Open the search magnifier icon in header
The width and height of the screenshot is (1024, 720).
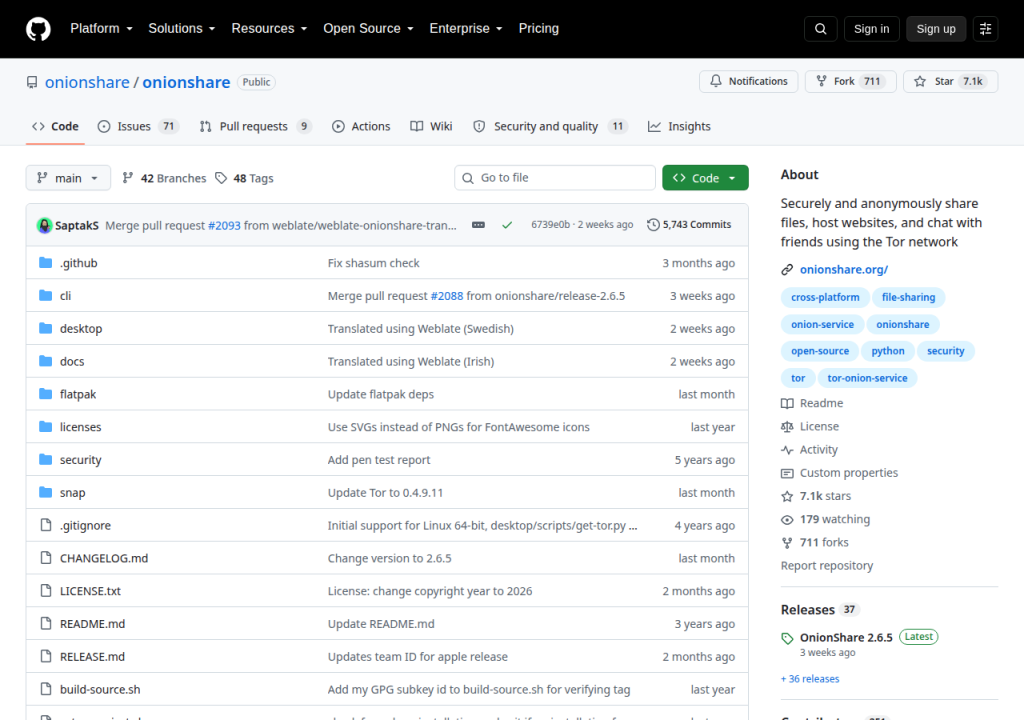click(x=820, y=29)
